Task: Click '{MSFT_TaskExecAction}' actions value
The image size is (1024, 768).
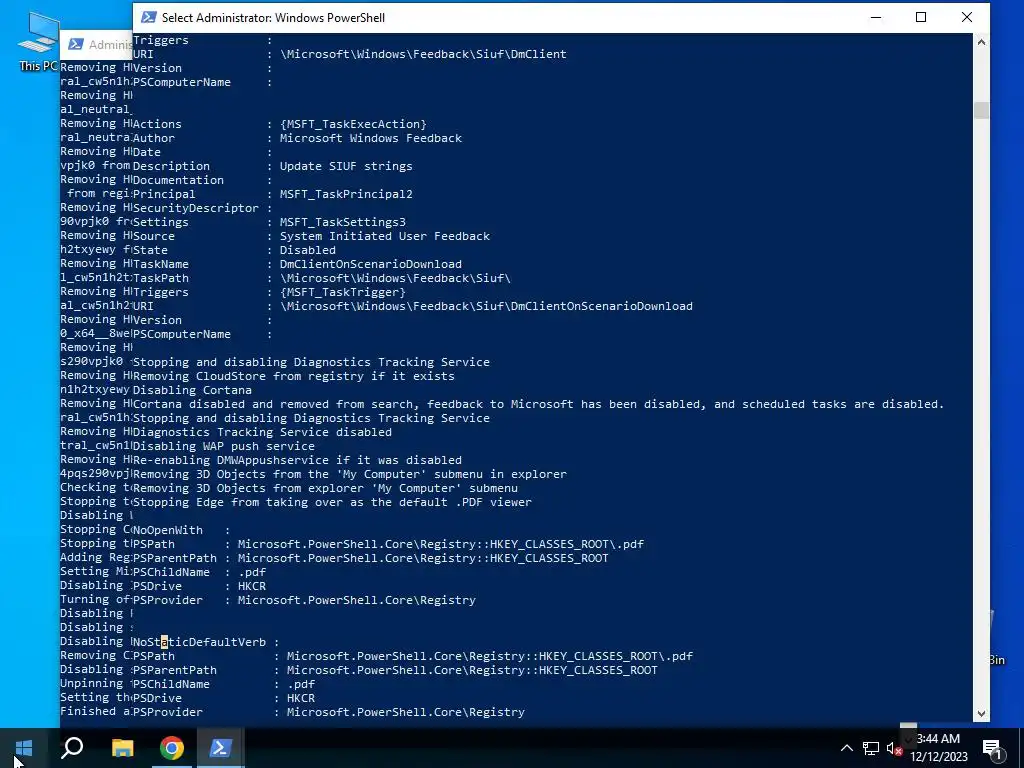Action: coord(353,124)
